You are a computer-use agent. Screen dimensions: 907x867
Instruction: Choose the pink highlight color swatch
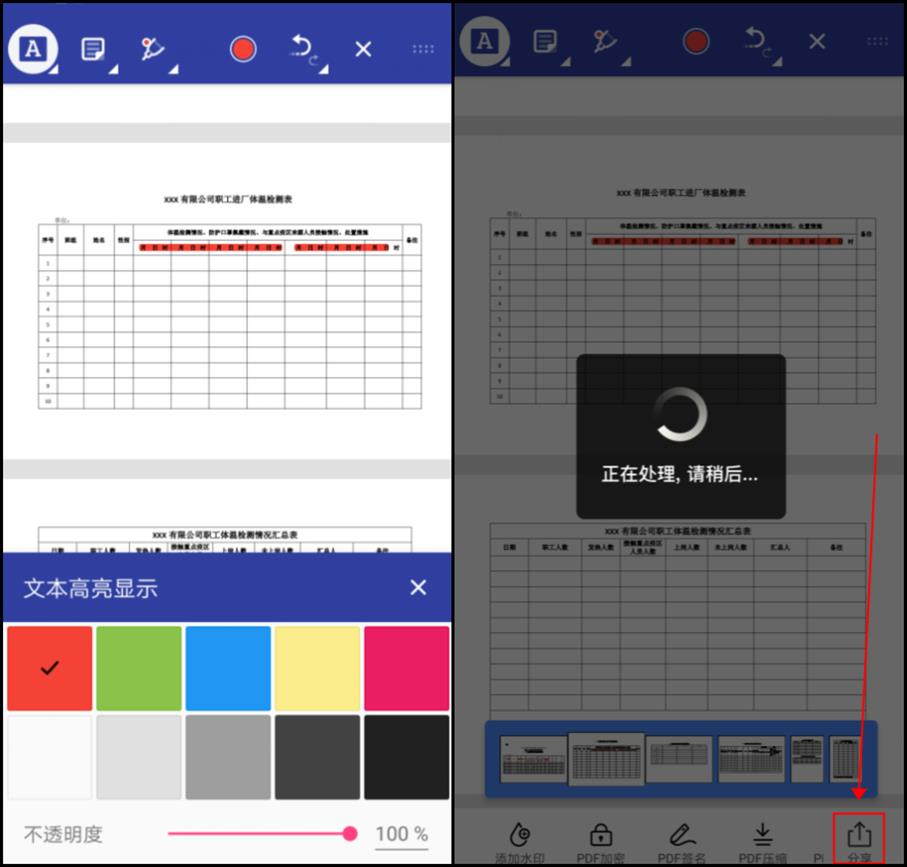[407, 668]
